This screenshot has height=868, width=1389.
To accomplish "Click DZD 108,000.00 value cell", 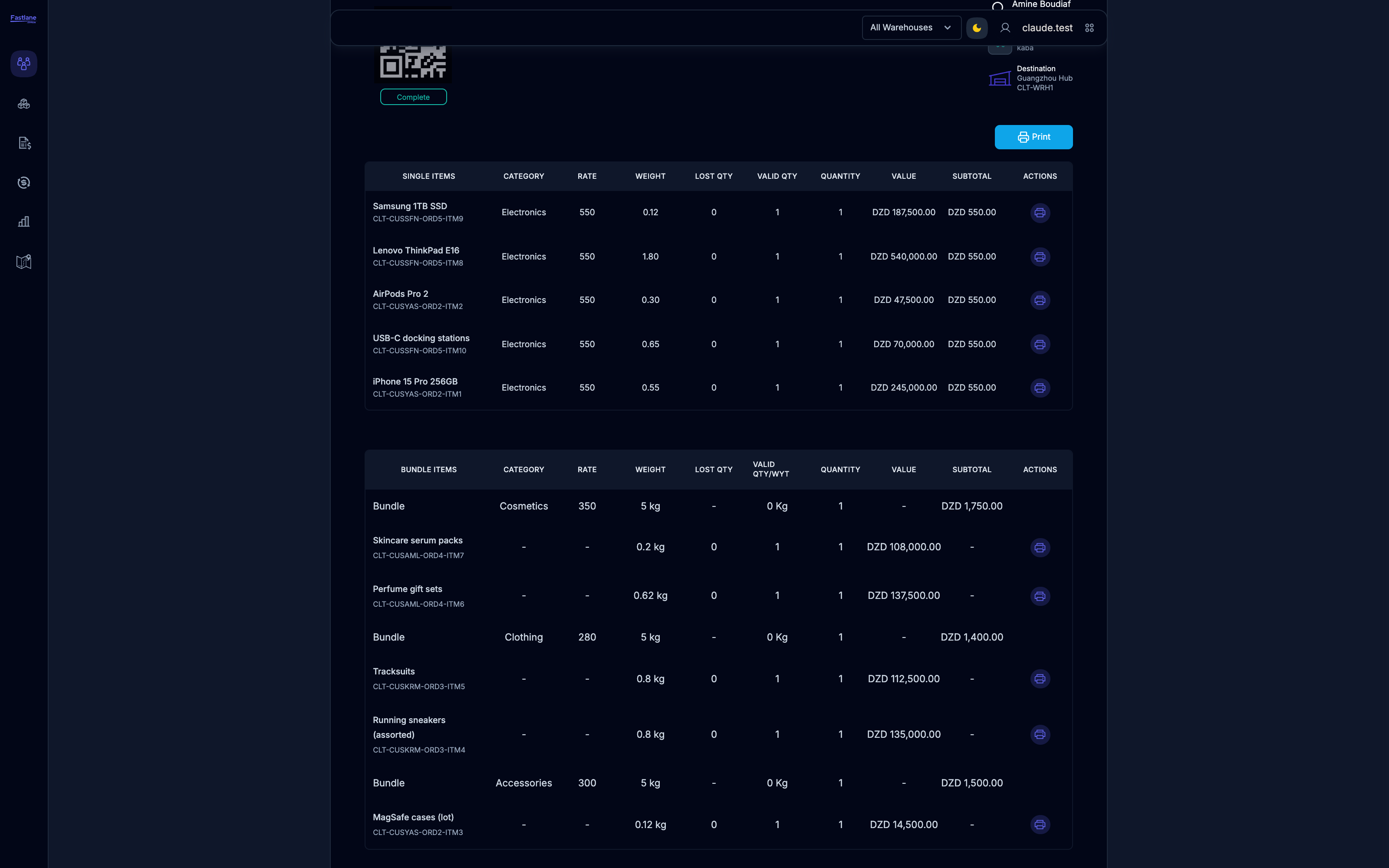I will click(903, 547).
